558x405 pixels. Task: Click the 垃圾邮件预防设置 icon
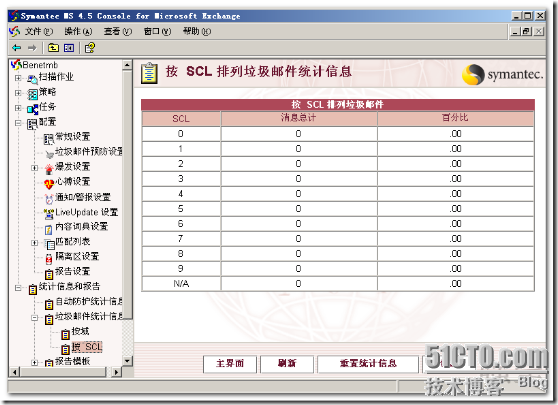(49, 154)
